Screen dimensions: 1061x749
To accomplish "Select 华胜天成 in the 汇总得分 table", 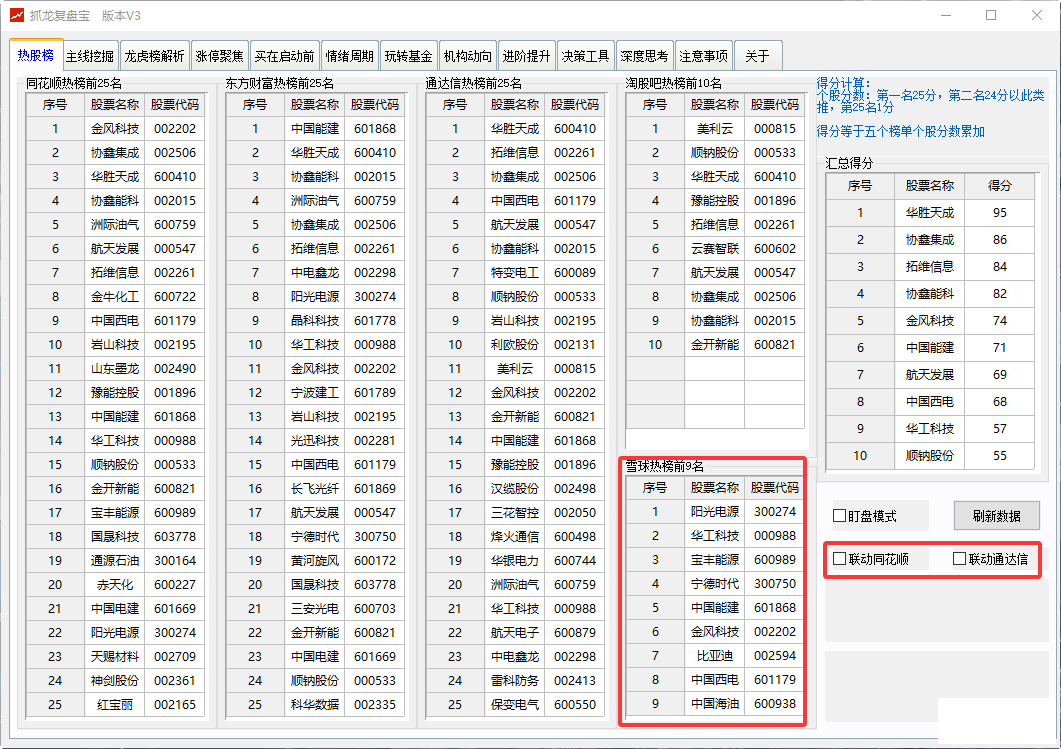I will pos(930,213).
